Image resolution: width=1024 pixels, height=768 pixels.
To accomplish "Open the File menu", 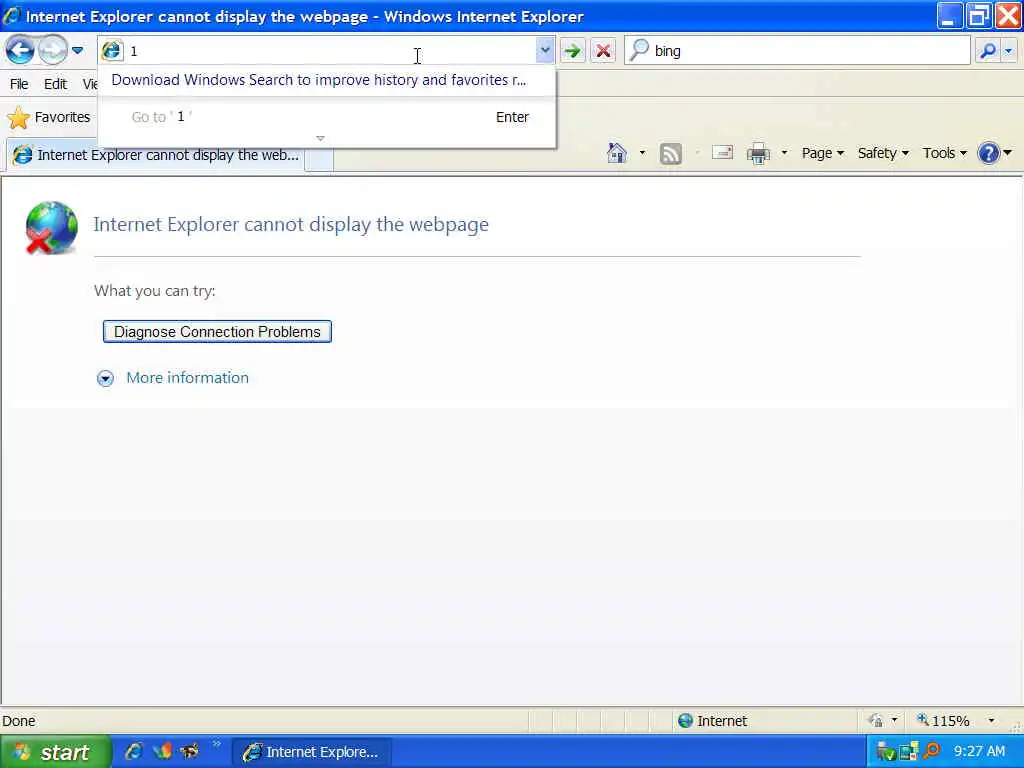I will pyautogui.click(x=19, y=84).
